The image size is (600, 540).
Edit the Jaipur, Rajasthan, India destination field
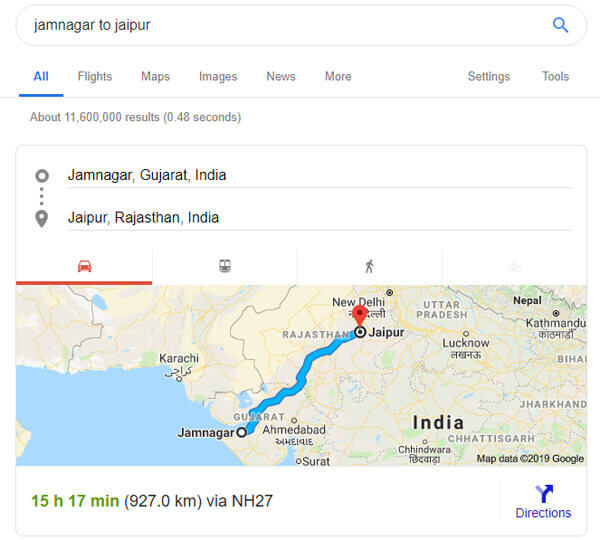pyautogui.click(x=320, y=218)
